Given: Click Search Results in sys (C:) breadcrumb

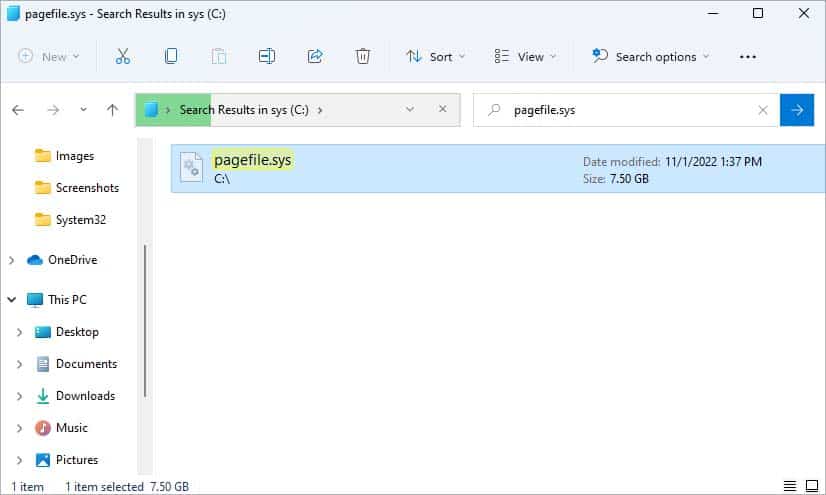Looking at the screenshot, I should pyautogui.click(x=244, y=110).
